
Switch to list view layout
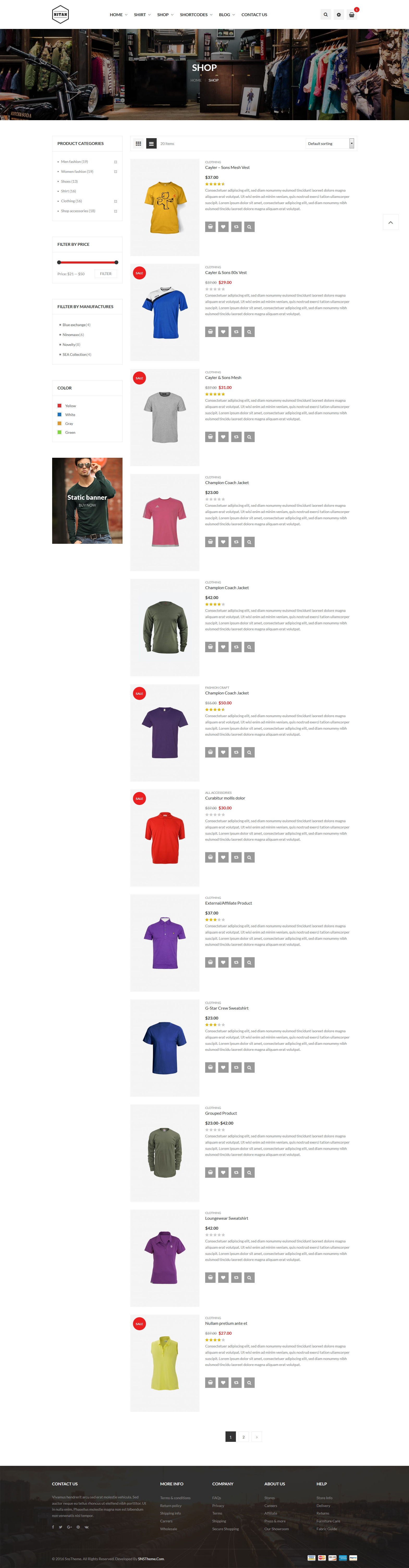[151, 144]
